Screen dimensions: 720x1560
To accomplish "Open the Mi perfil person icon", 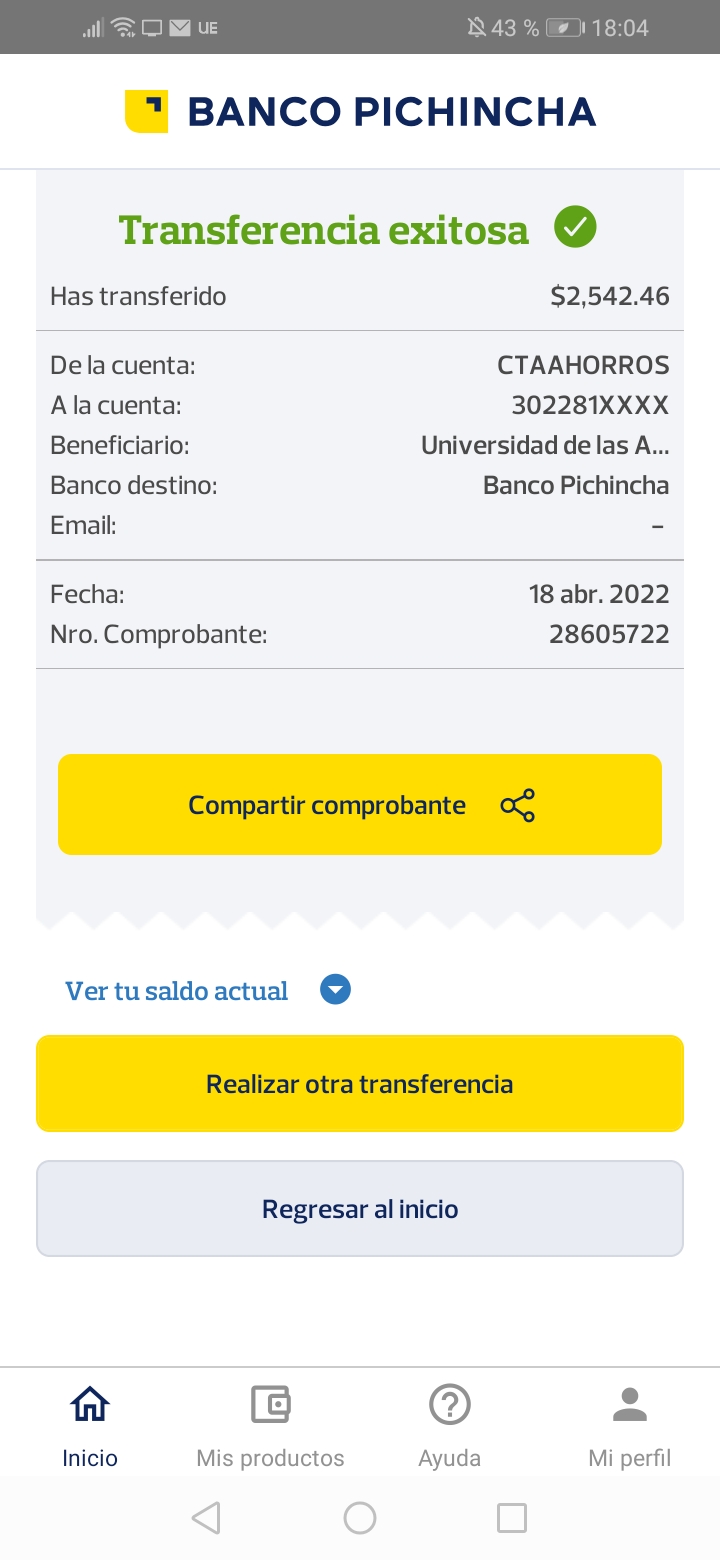I will tap(629, 1405).
